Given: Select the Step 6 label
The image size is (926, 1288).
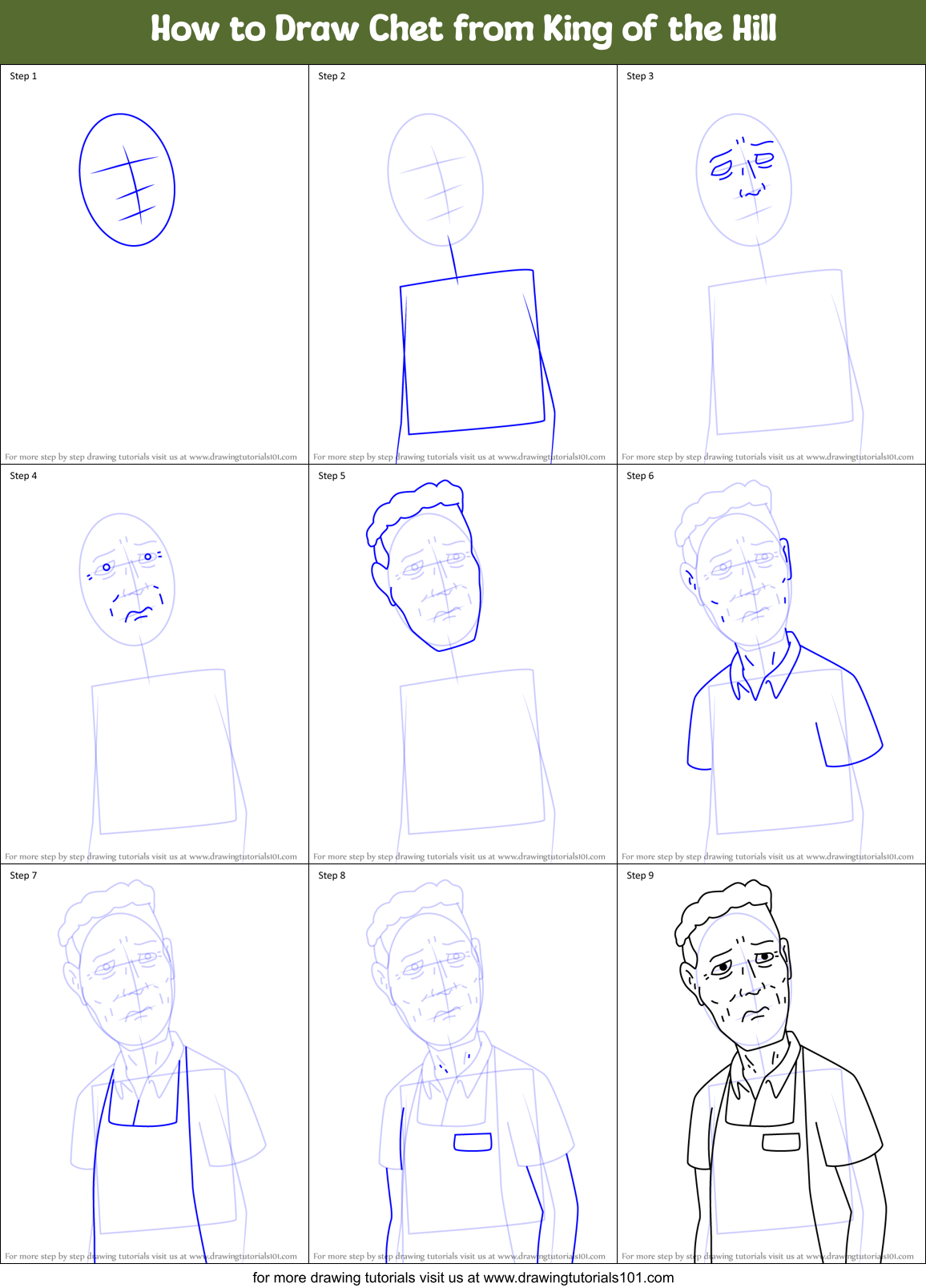Looking at the screenshot, I should pos(640,476).
